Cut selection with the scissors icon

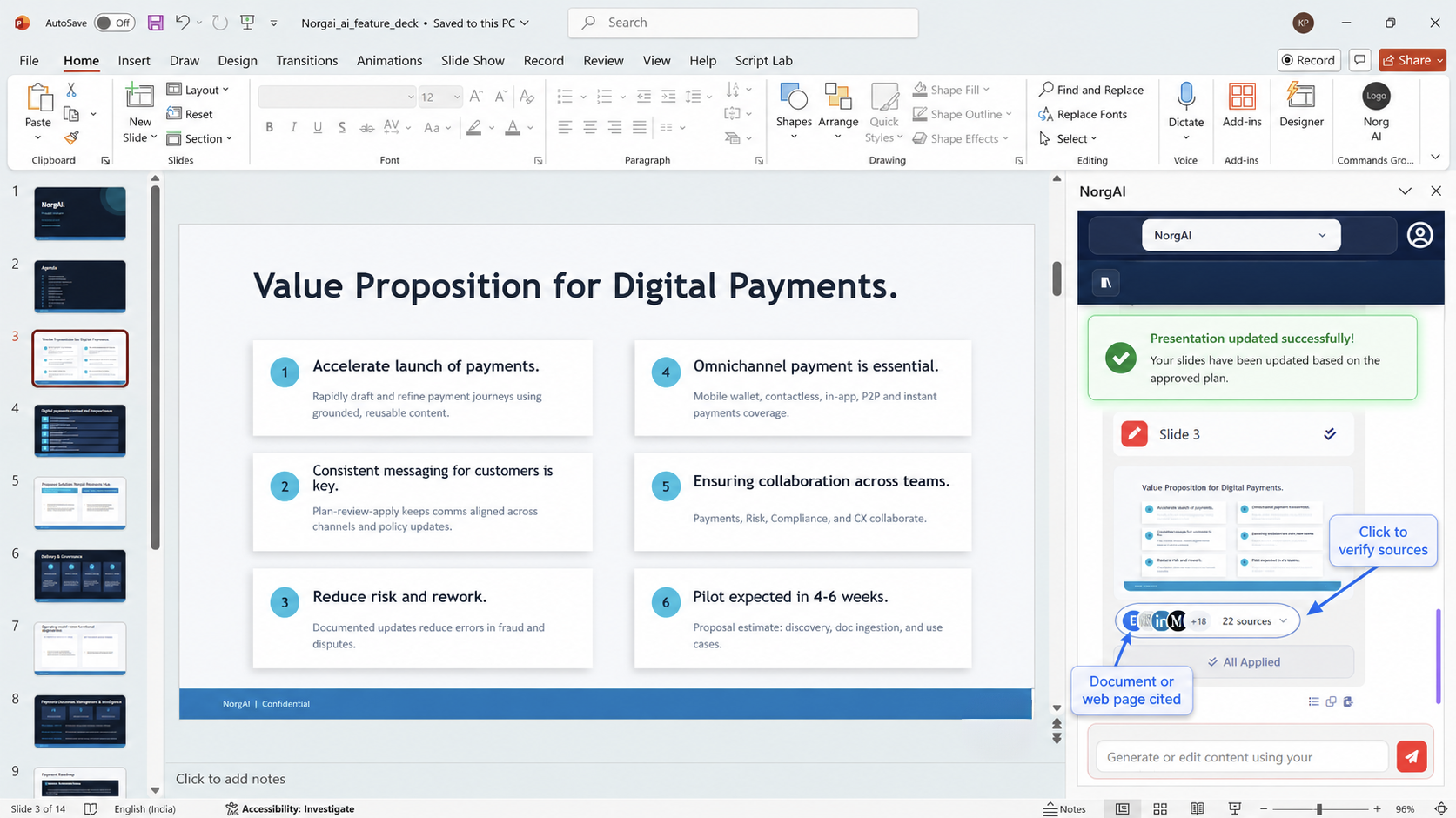click(71, 90)
